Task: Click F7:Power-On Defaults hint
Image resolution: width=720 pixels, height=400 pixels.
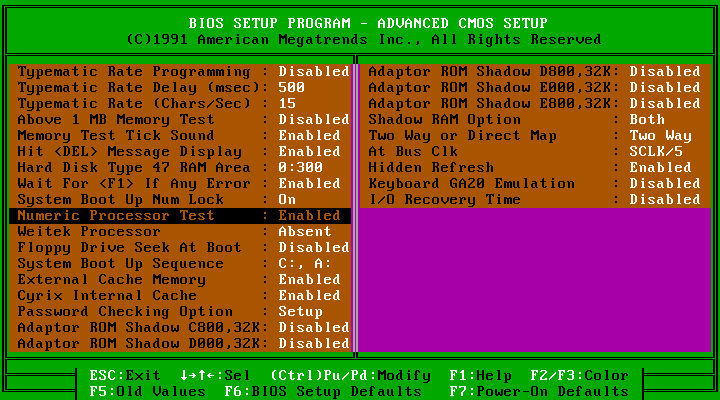Action: 539,392
